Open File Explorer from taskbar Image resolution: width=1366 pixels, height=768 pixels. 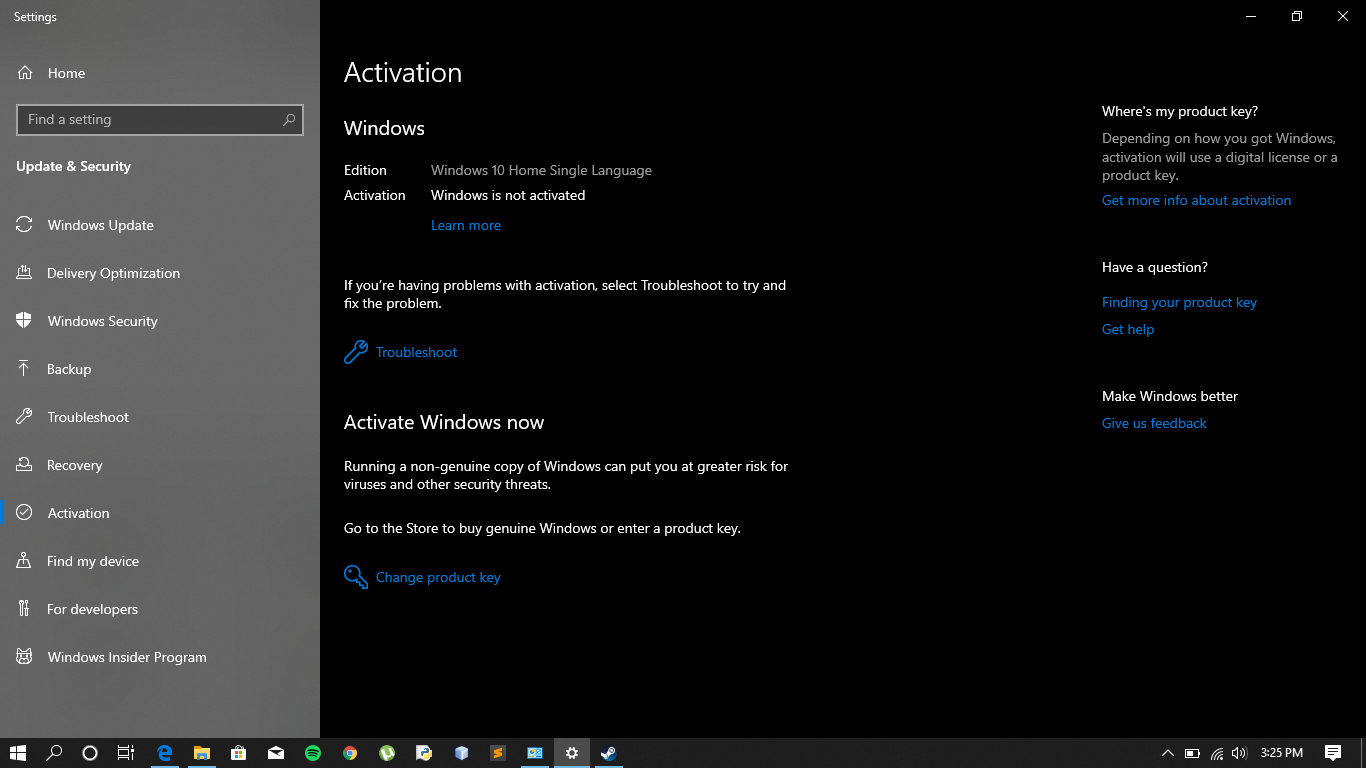click(x=202, y=753)
